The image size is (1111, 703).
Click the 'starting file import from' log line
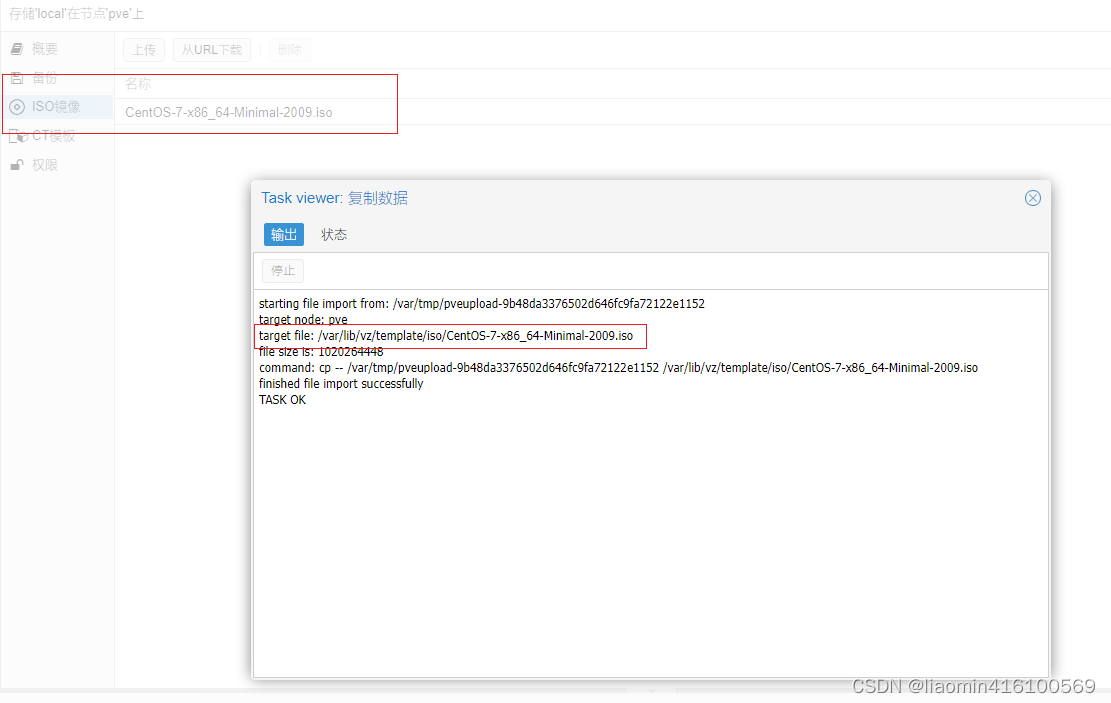(x=482, y=303)
